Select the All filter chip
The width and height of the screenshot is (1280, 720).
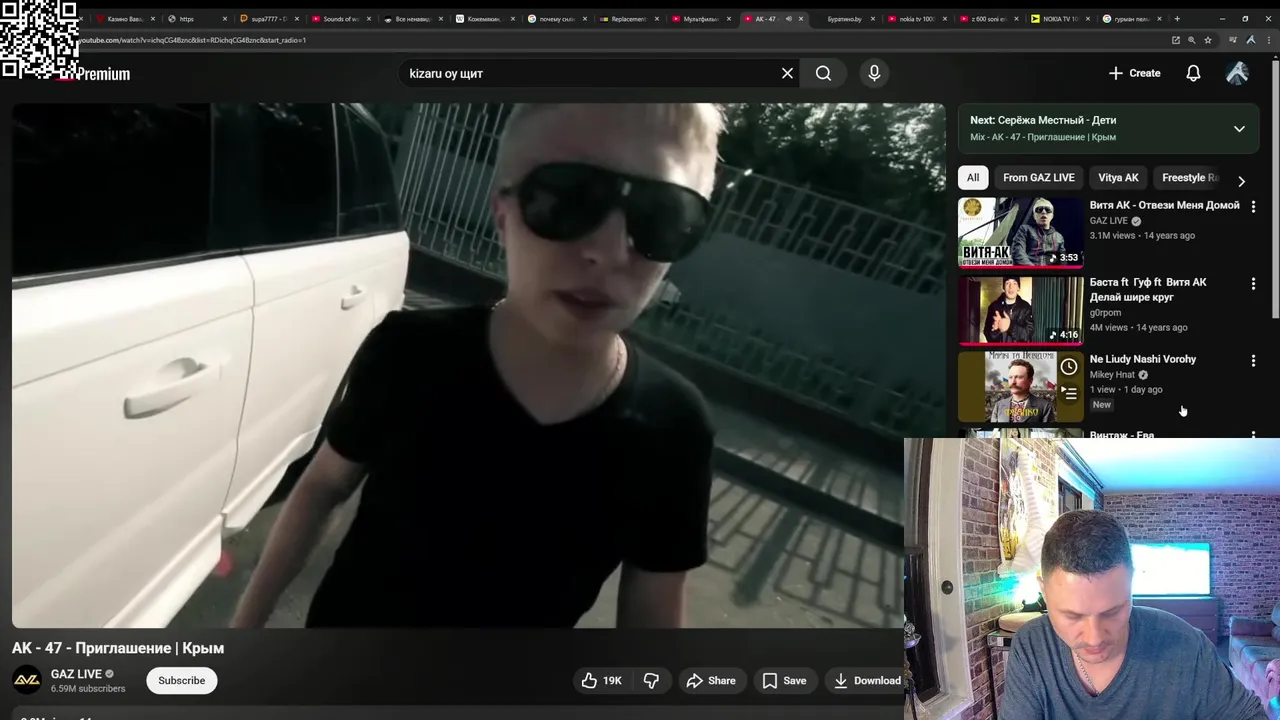coord(973,178)
